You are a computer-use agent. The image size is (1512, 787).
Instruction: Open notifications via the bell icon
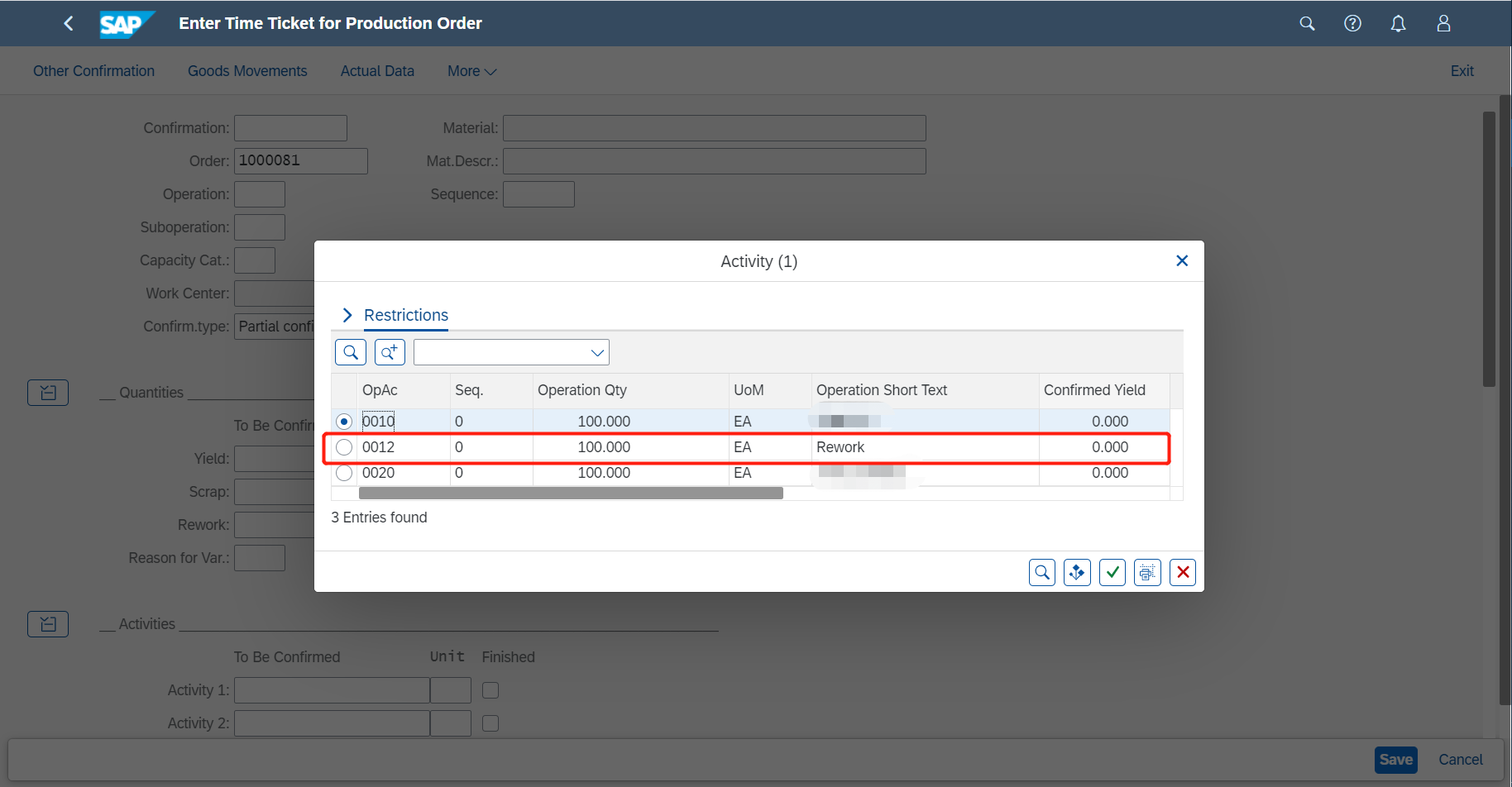[x=1398, y=23]
